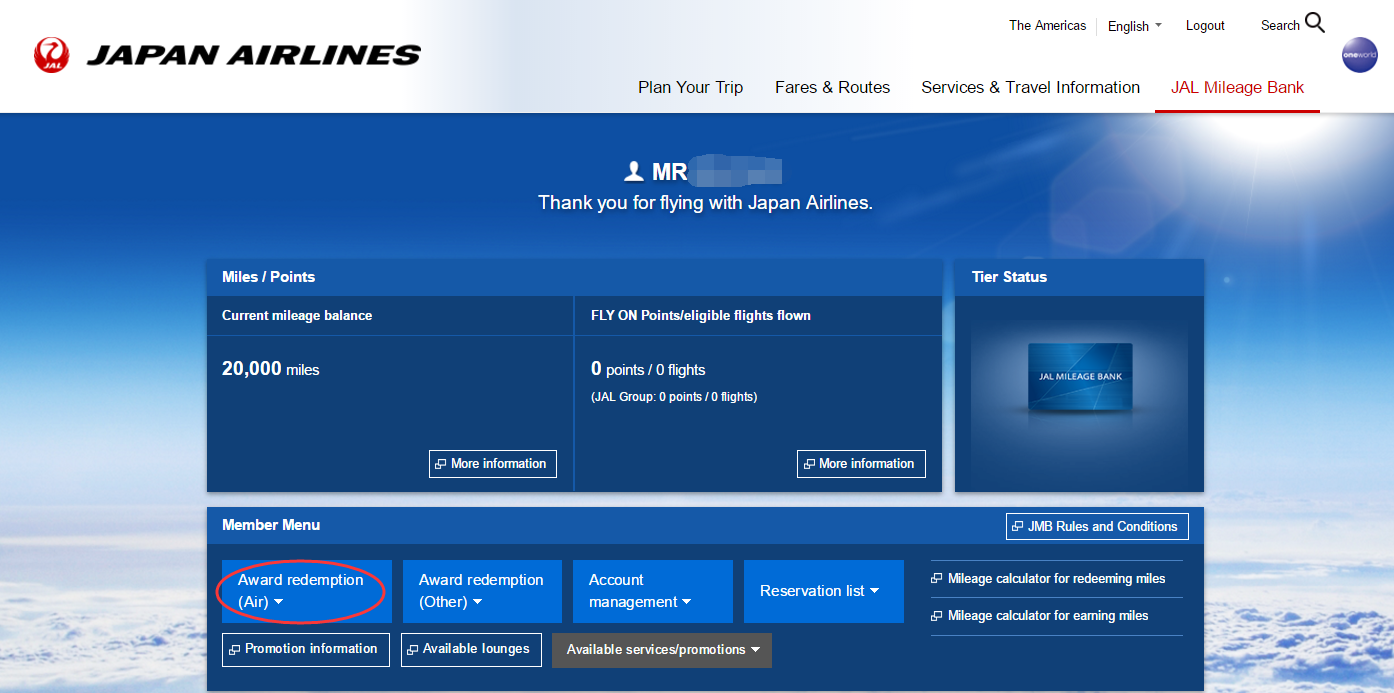Click the Japan Airlines crane logo
The image size is (1394, 693).
(51, 55)
